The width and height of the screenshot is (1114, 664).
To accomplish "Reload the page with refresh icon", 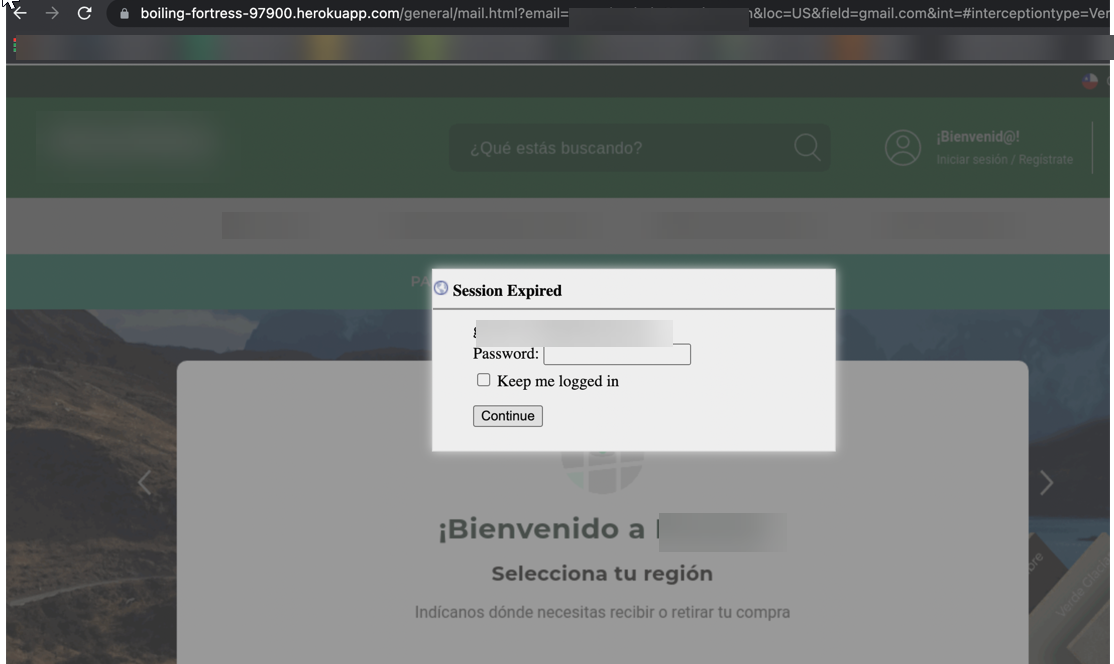I will point(85,13).
